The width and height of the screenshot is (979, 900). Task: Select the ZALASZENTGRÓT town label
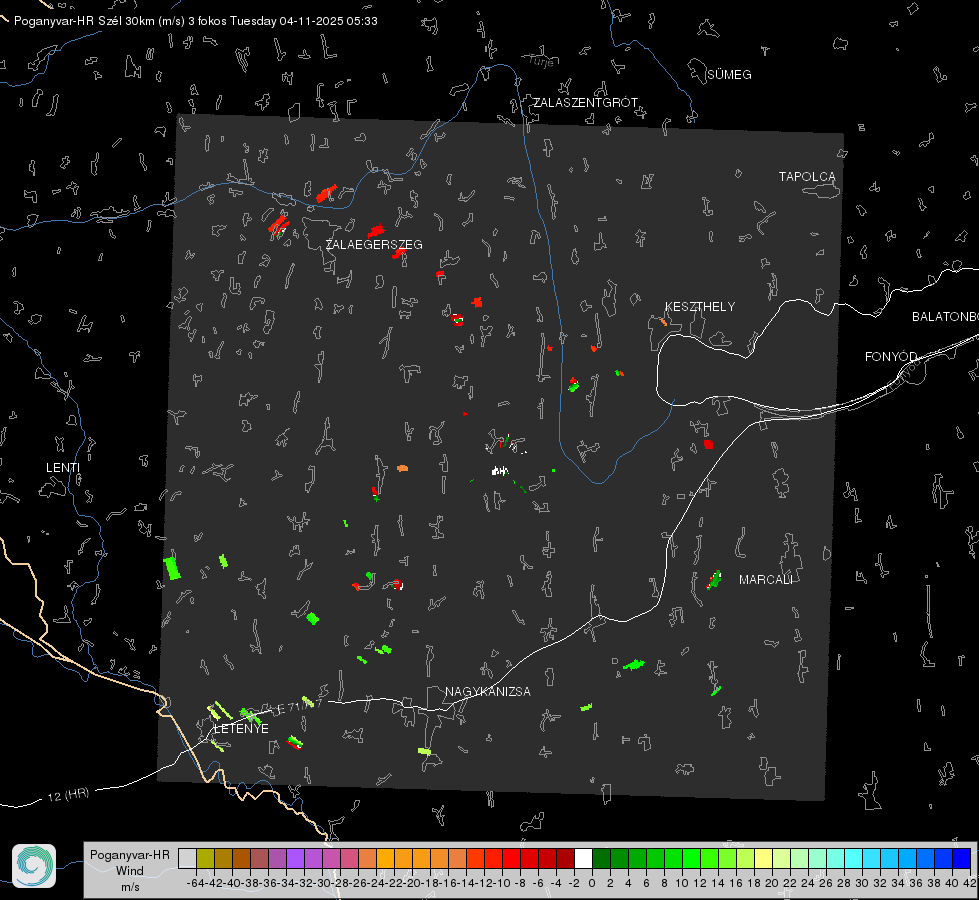tap(585, 102)
